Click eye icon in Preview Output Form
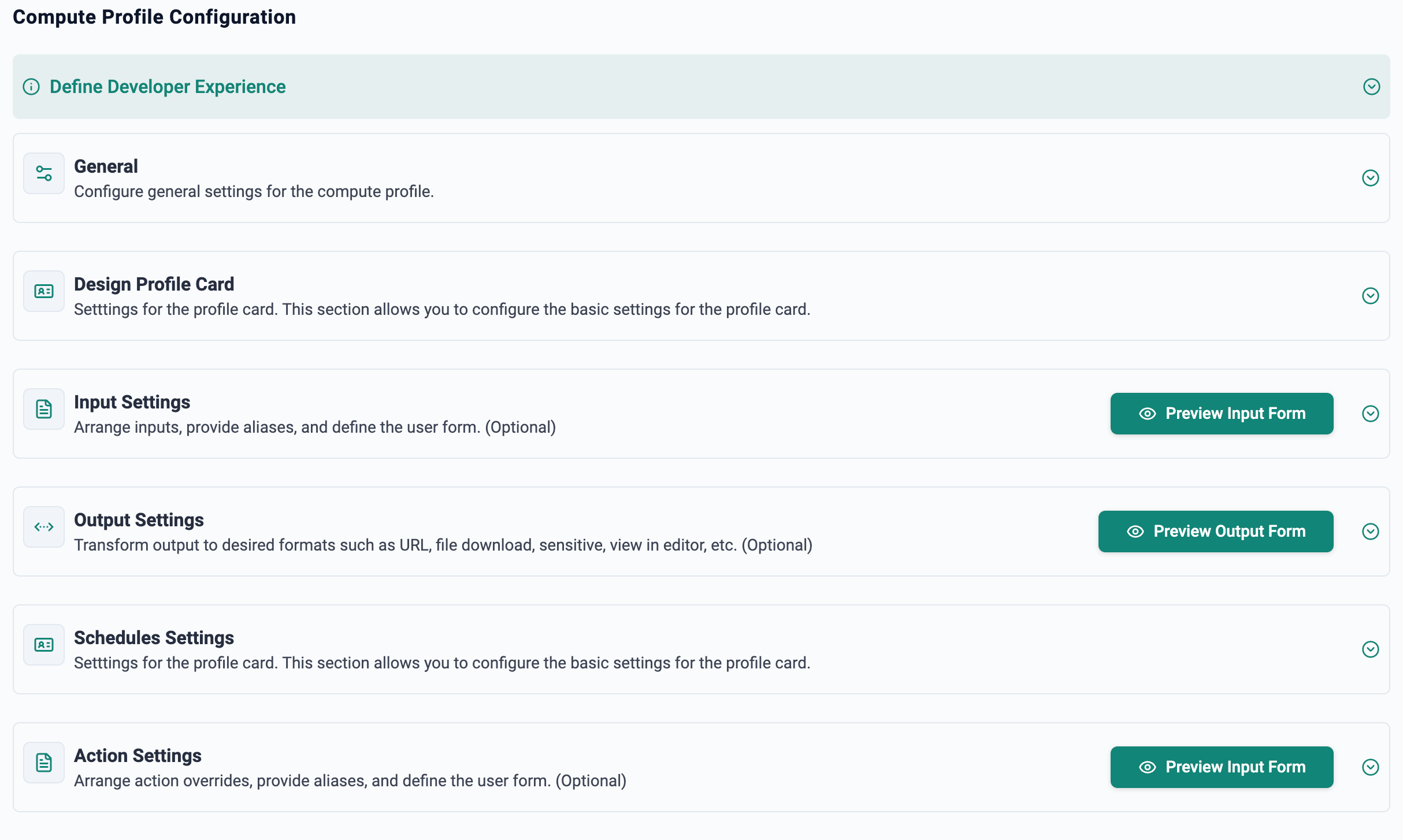 (1135, 531)
